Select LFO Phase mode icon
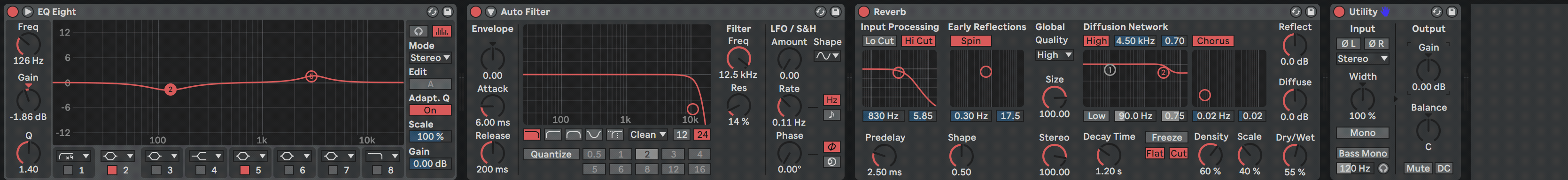 [x=831, y=147]
